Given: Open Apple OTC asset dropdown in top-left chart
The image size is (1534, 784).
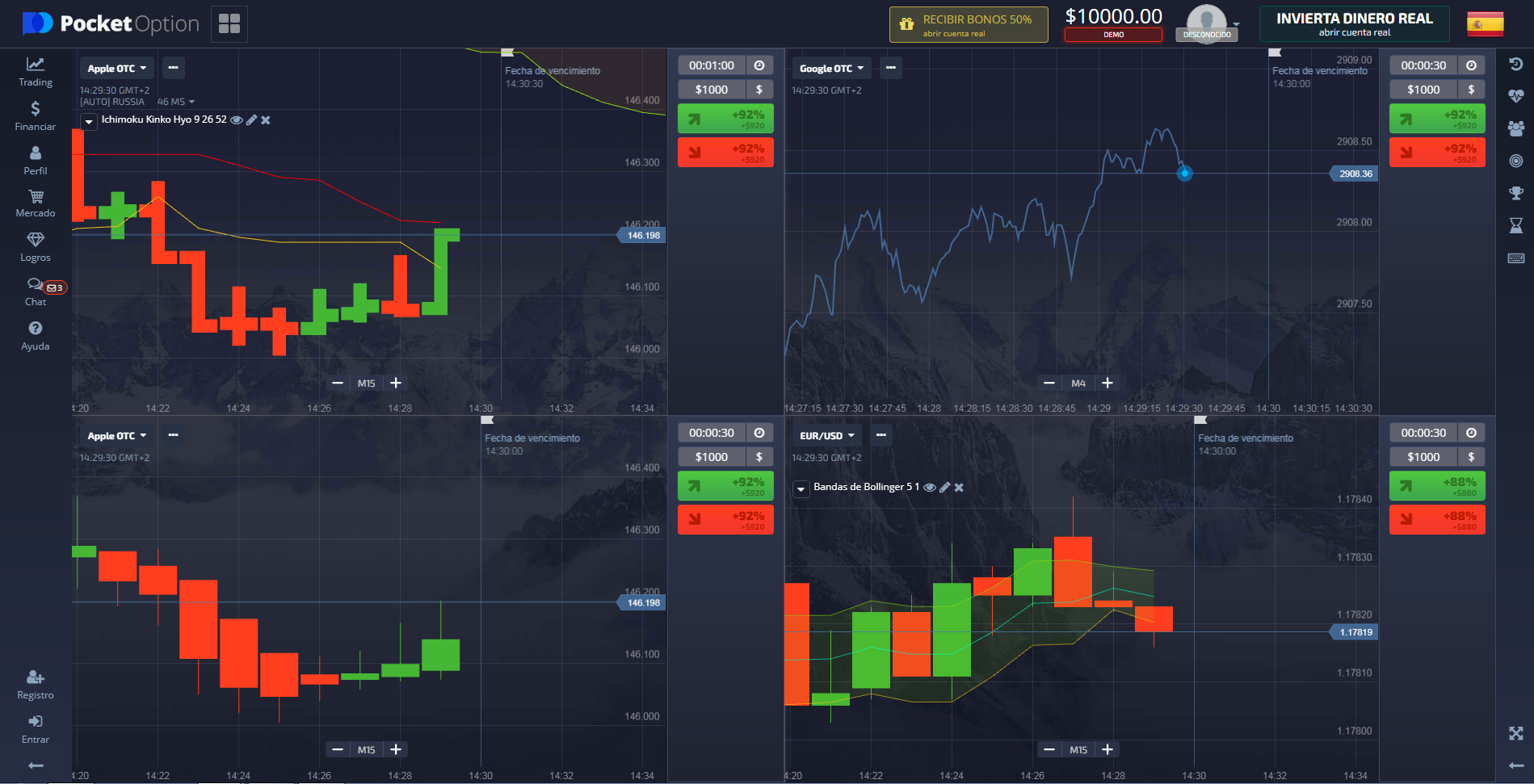Looking at the screenshot, I should pyautogui.click(x=116, y=68).
